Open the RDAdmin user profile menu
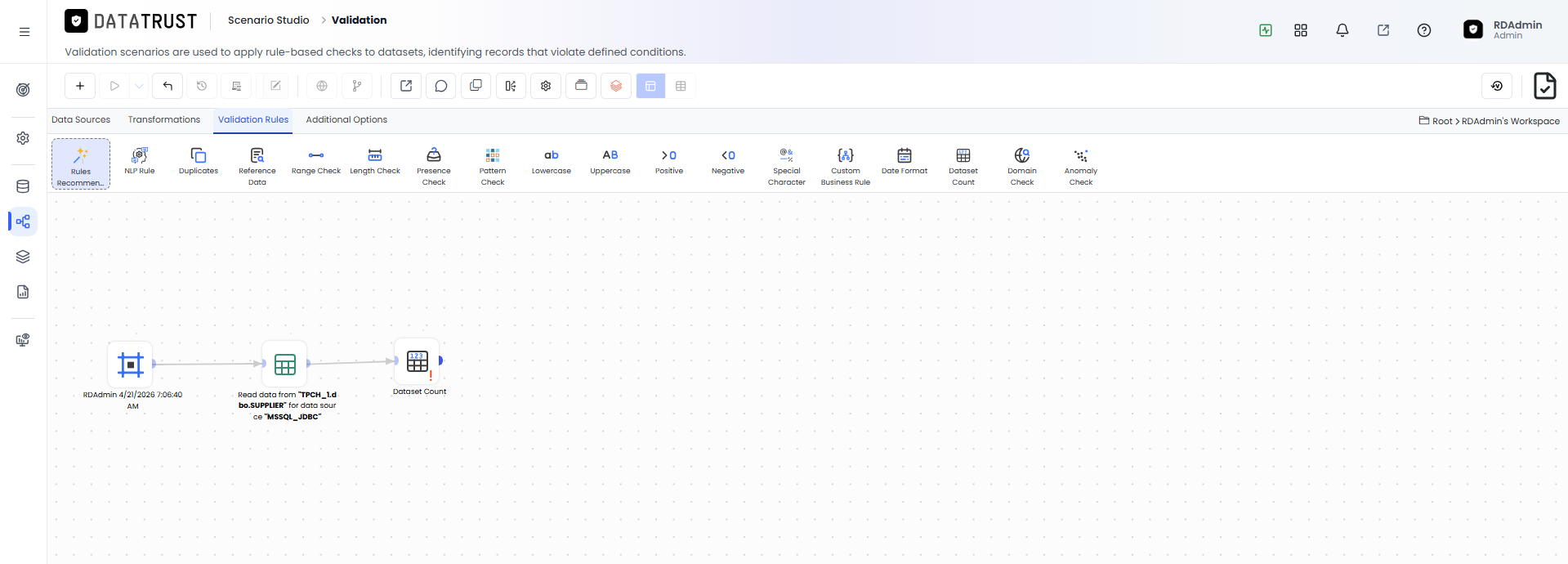The height and width of the screenshot is (564, 1568). pos(1503,30)
